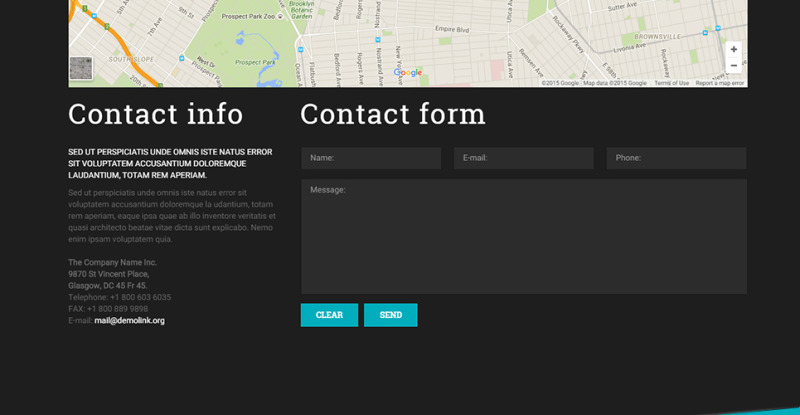Click Report a map error link
800x415 pixels.
pos(719,83)
